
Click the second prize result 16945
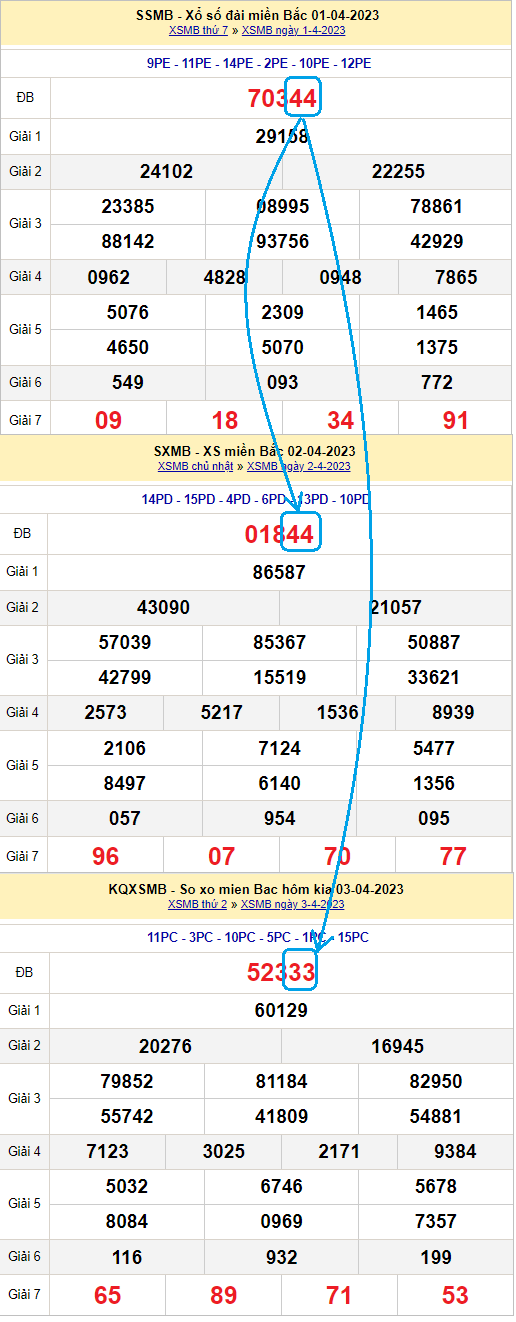point(397,1047)
